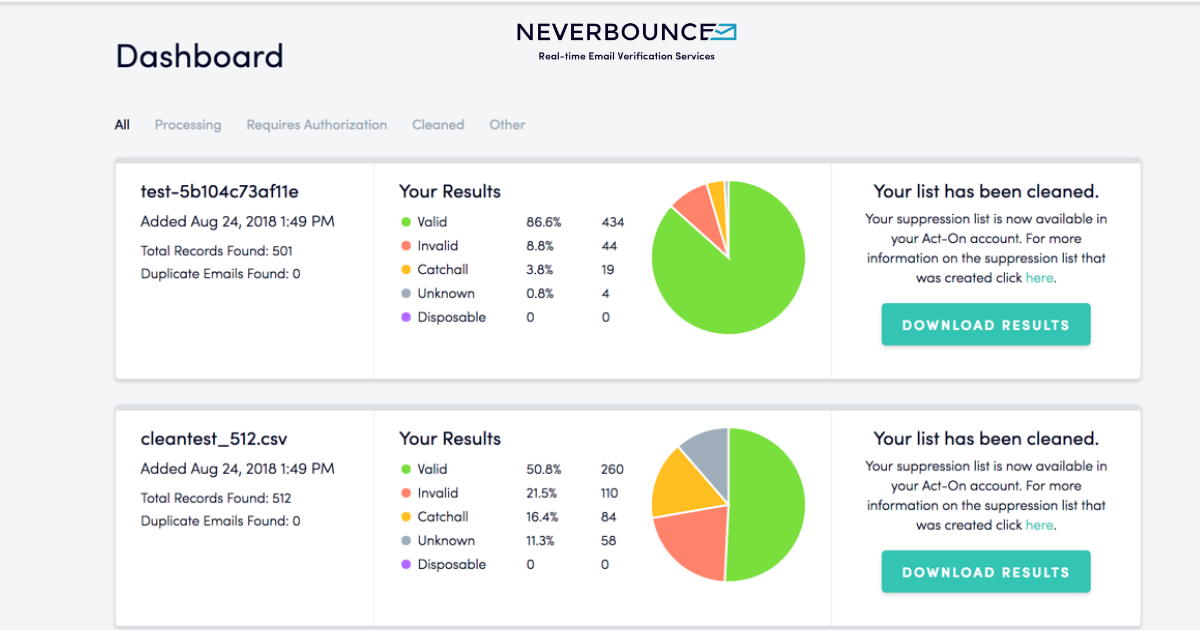Click the invalid percentage 8.8%
This screenshot has height=630, width=1200.
[x=541, y=246]
